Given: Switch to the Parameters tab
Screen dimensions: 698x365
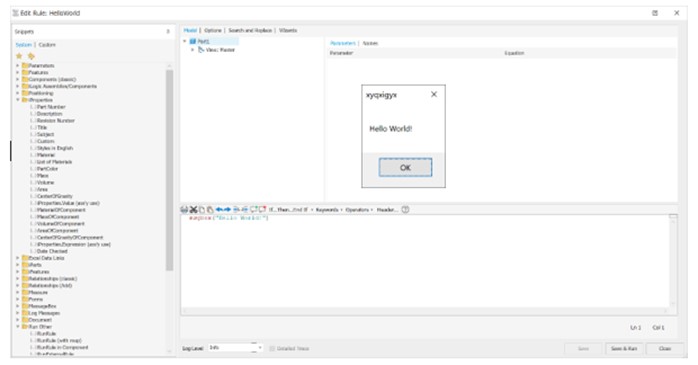Looking at the screenshot, I should pyautogui.click(x=343, y=43).
